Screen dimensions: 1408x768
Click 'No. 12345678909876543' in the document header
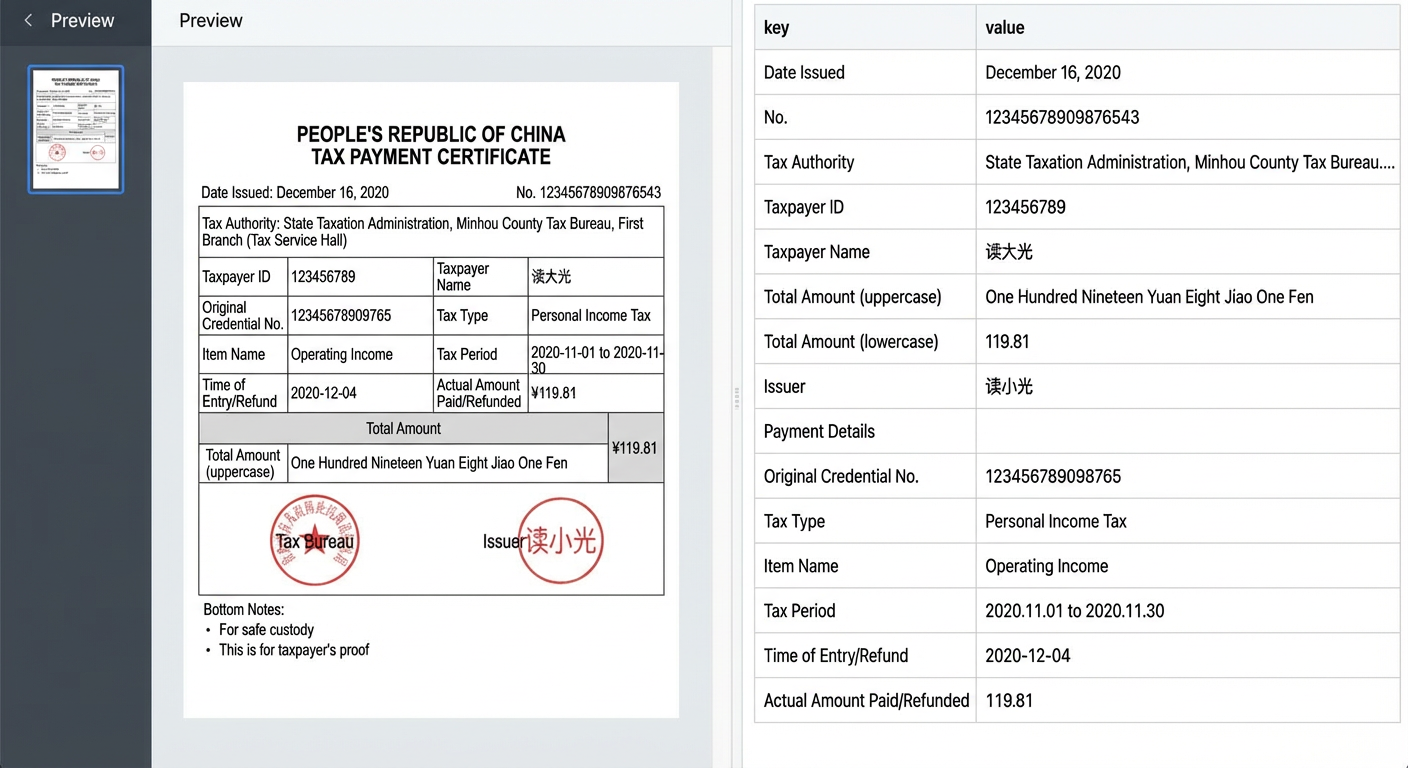tap(588, 193)
